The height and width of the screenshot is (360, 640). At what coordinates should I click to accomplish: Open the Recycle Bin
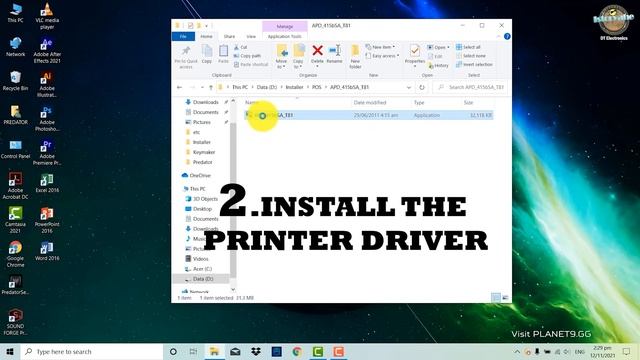coord(16,81)
